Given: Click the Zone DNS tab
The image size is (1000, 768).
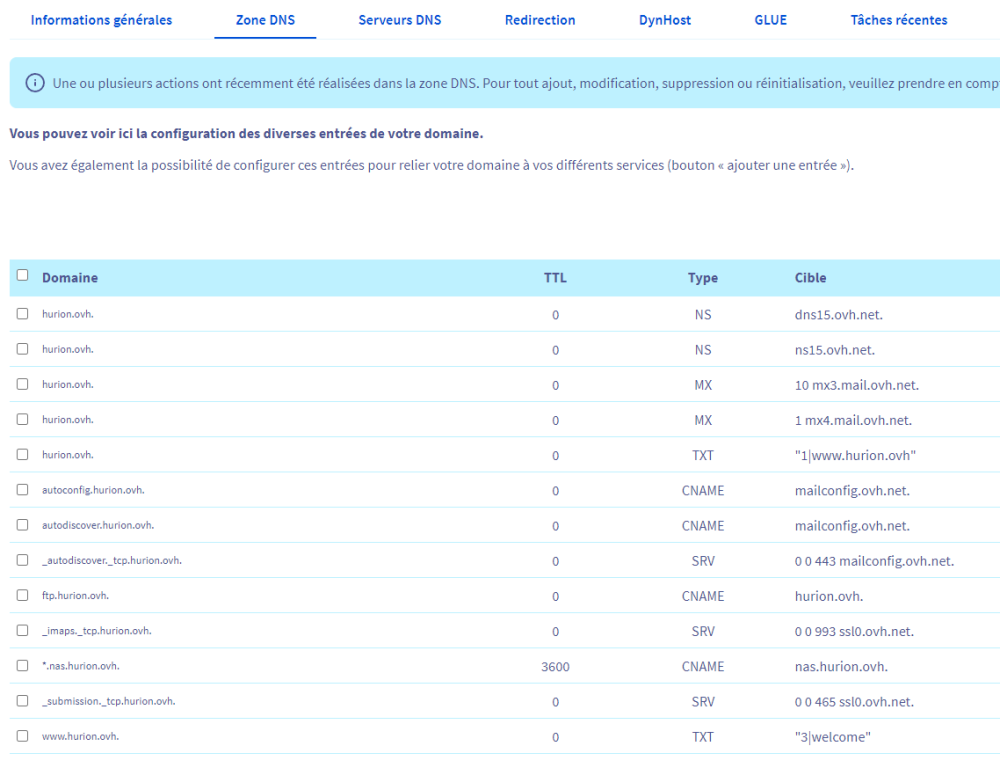Looking at the screenshot, I should point(265,20).
